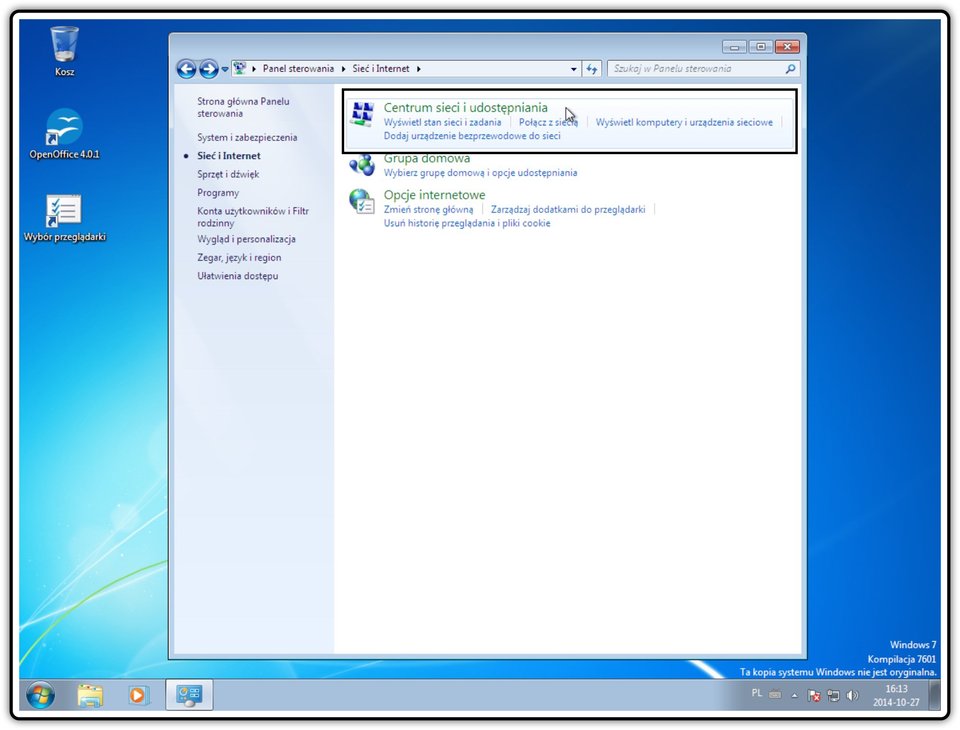
Task: Click Usuń historię przeglądania i pliki cookie
Action: (x=467, y=223)
